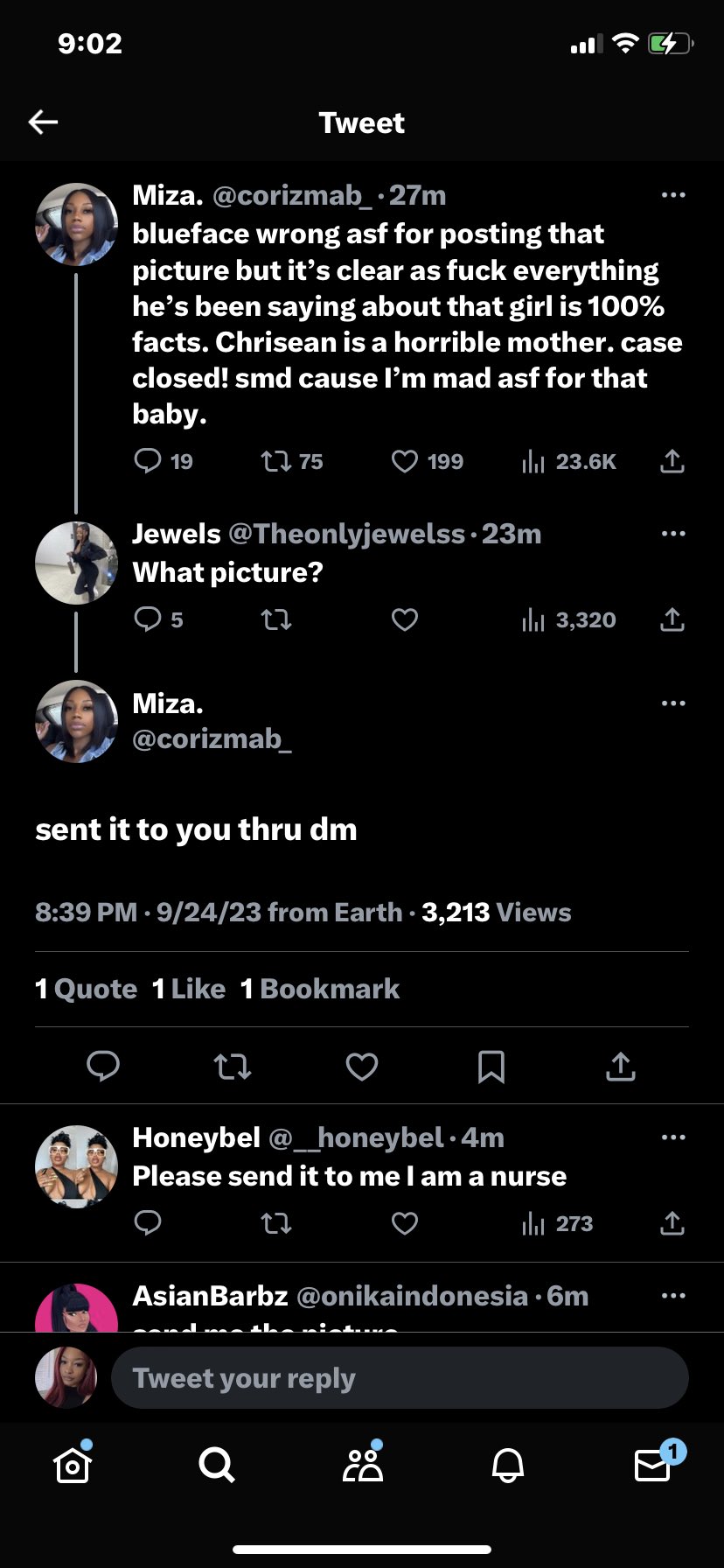
Task: Tap the back arrow
Action: (43, 122)
